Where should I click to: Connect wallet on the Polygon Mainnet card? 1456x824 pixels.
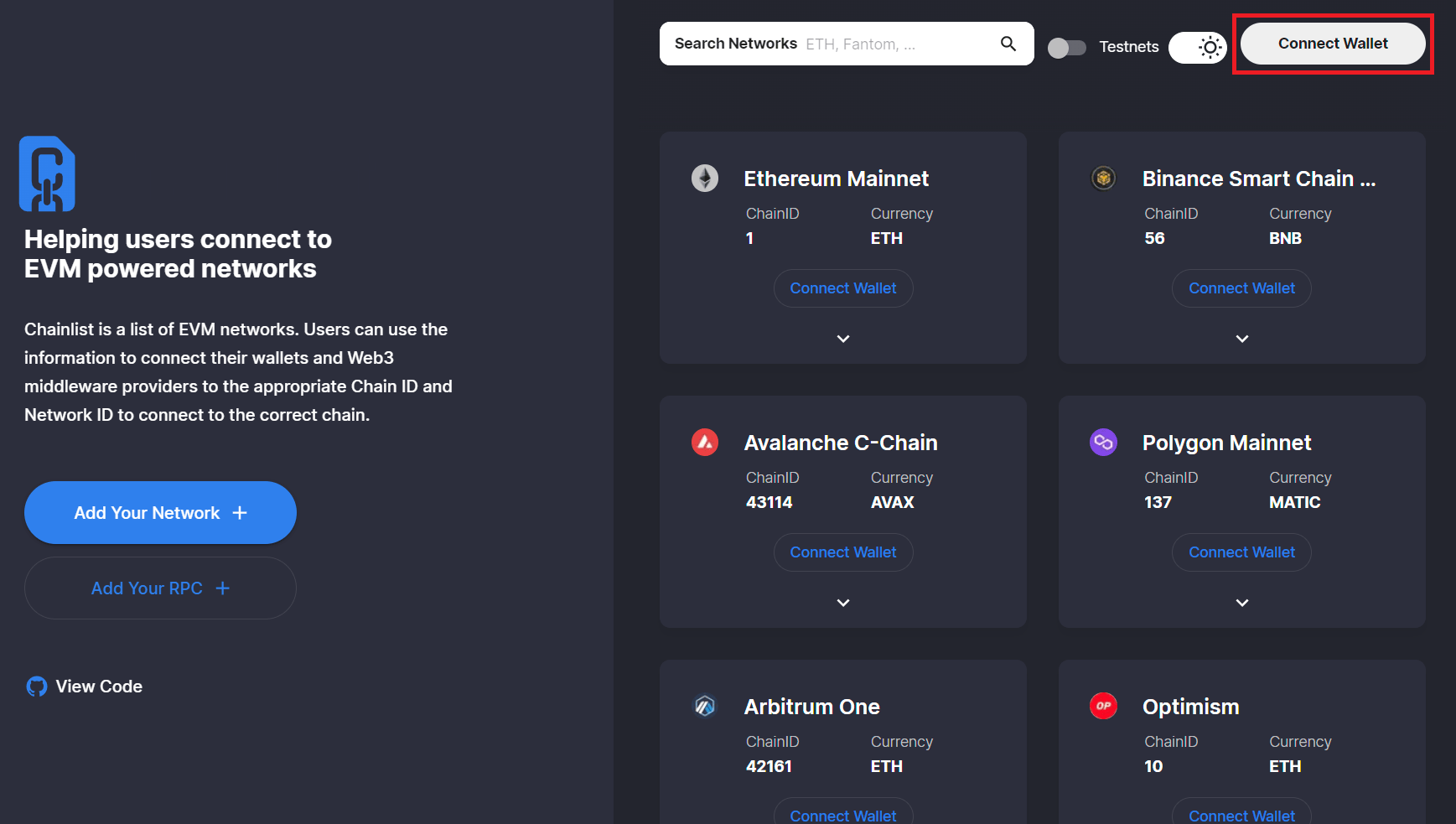click(1241, 552)
